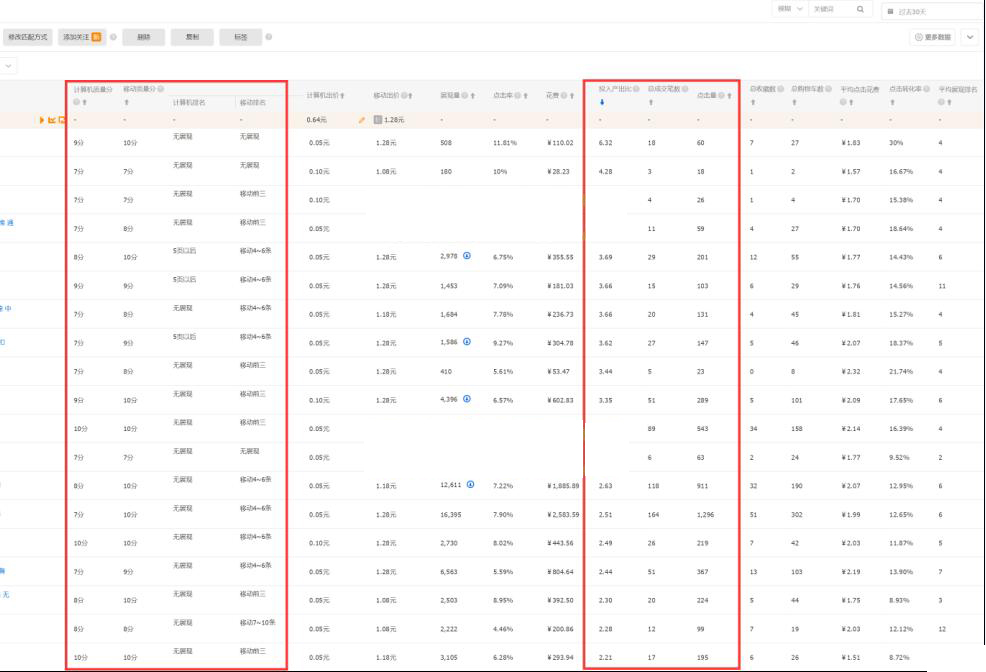This screenshot has height=672, width=986.
Task: Click help icon next to 总收藏数 header
Action: [x=780, y=89]
